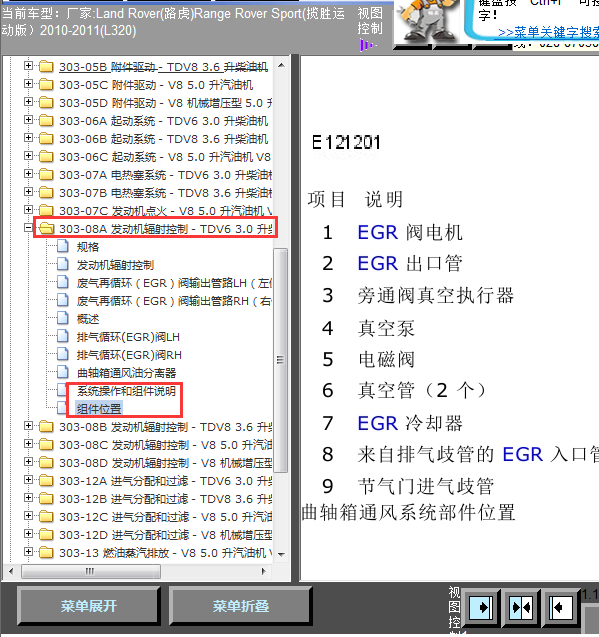599x637 pixels.
Task: Click the 真空泵 entry text
Action: 386,328
